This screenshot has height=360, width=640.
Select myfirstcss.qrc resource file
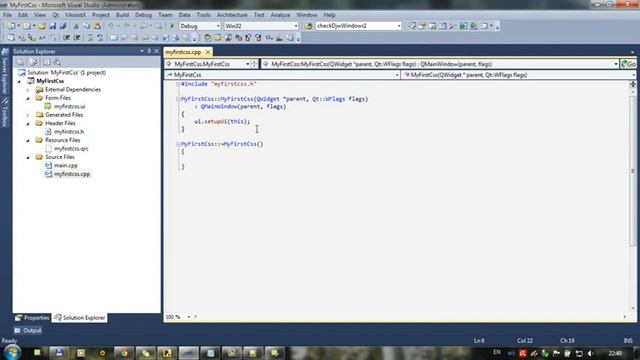click(71, 149)
